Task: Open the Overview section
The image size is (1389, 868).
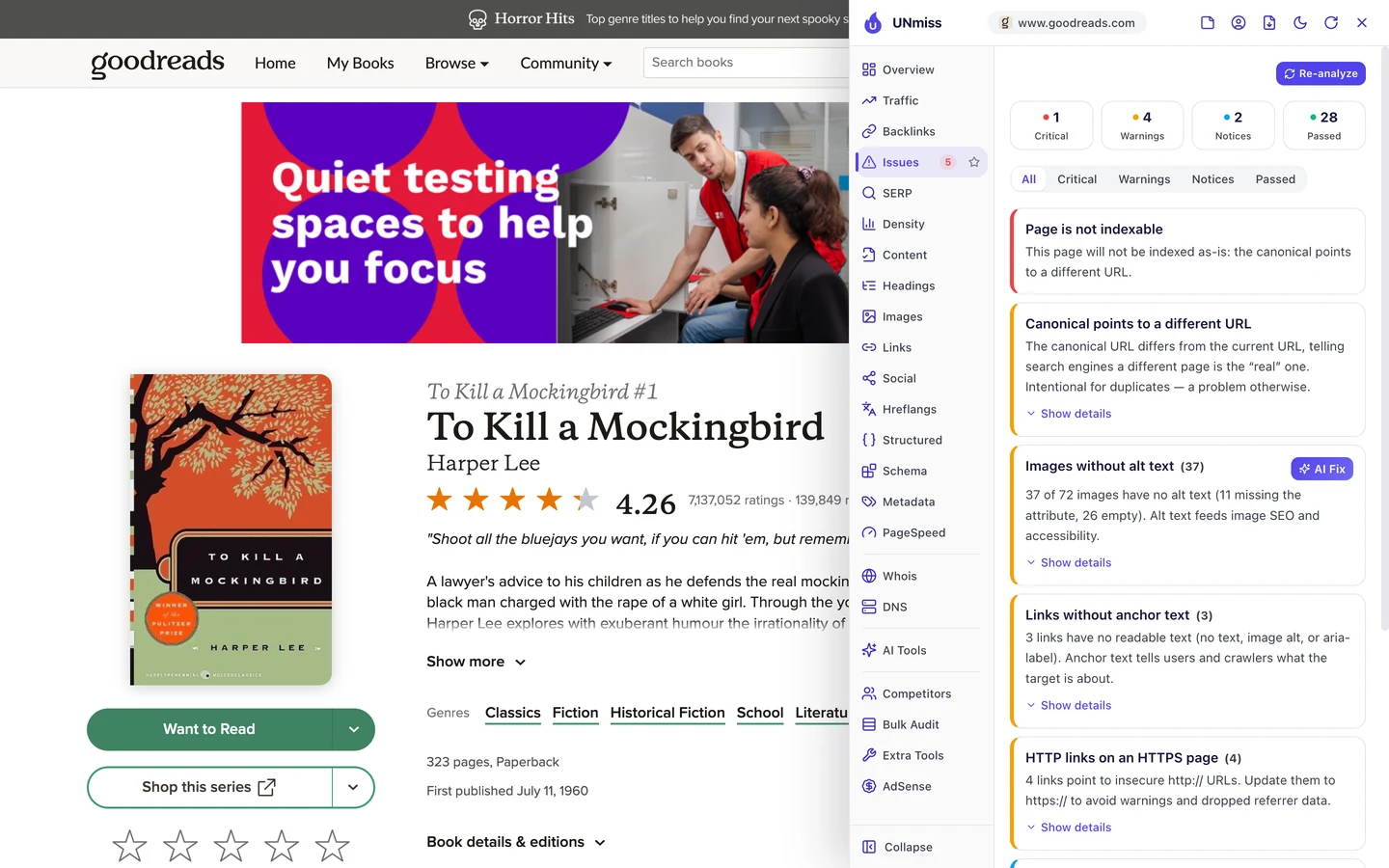Action: (x=921, y=69)
